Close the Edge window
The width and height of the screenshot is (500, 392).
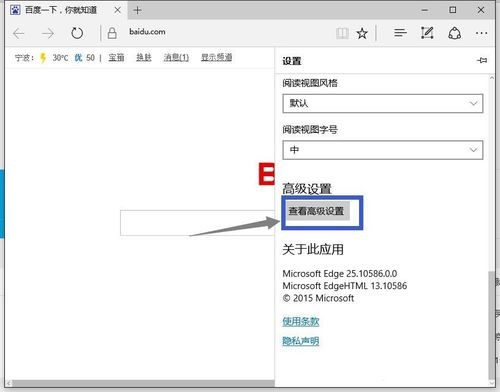click(x=481, y=10)
